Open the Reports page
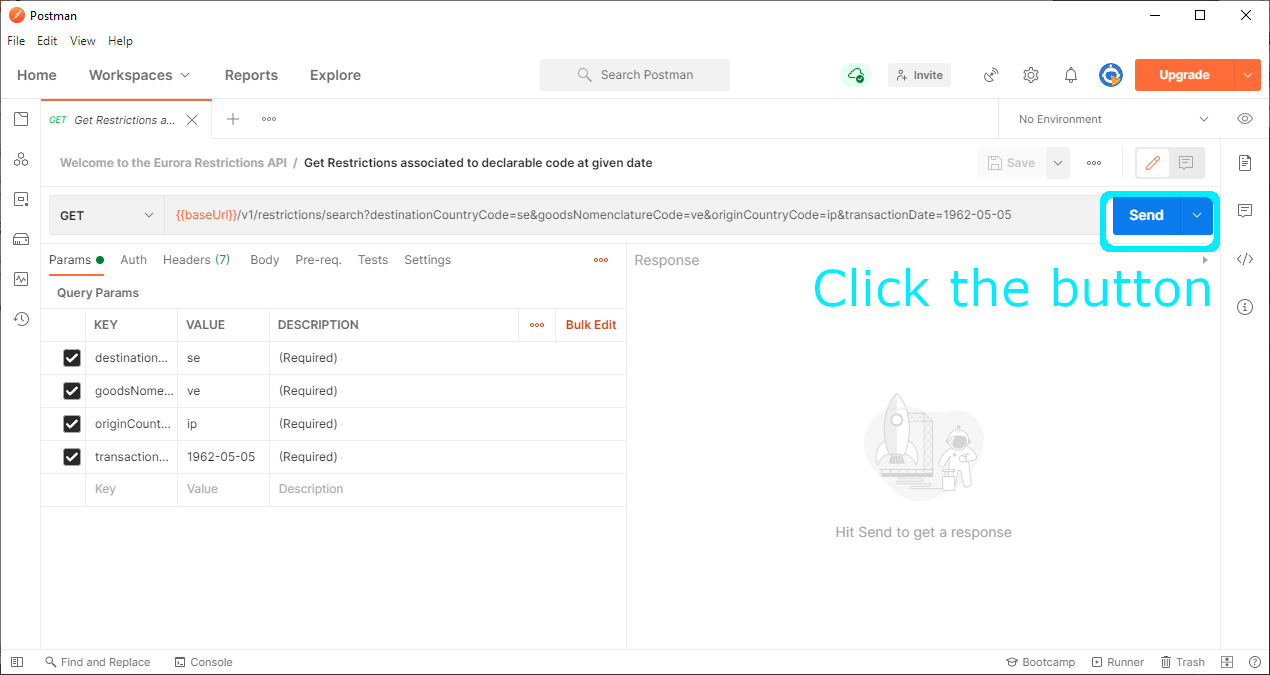This screenshot has height=675, width=1270. pyautogui.click(x=251, y=75)
